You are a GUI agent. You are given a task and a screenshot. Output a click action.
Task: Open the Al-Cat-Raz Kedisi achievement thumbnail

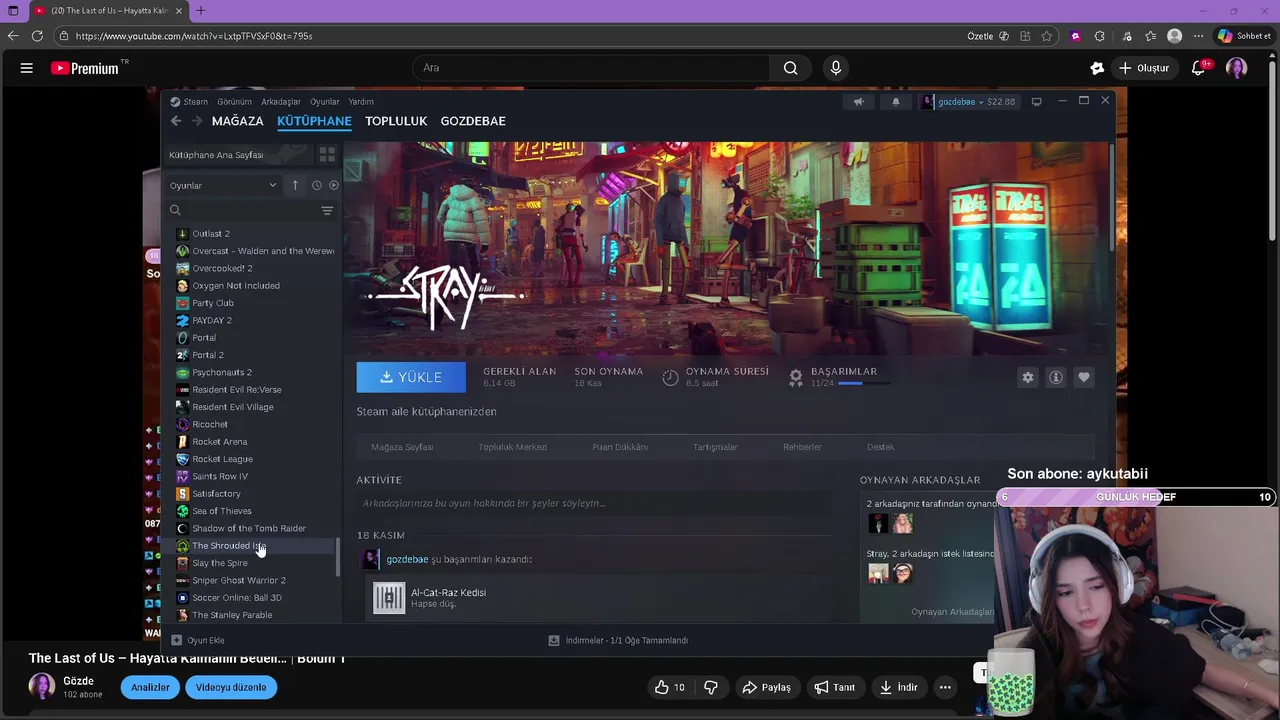point(389,598)
